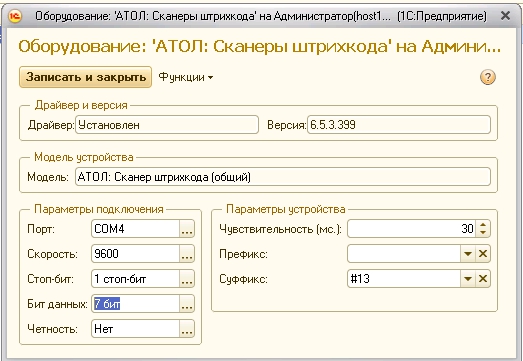The width and height of the screenshot is (523, 361).
Task: Open port selection ellipsis next to COM4
Action: (x=187, y=229)
